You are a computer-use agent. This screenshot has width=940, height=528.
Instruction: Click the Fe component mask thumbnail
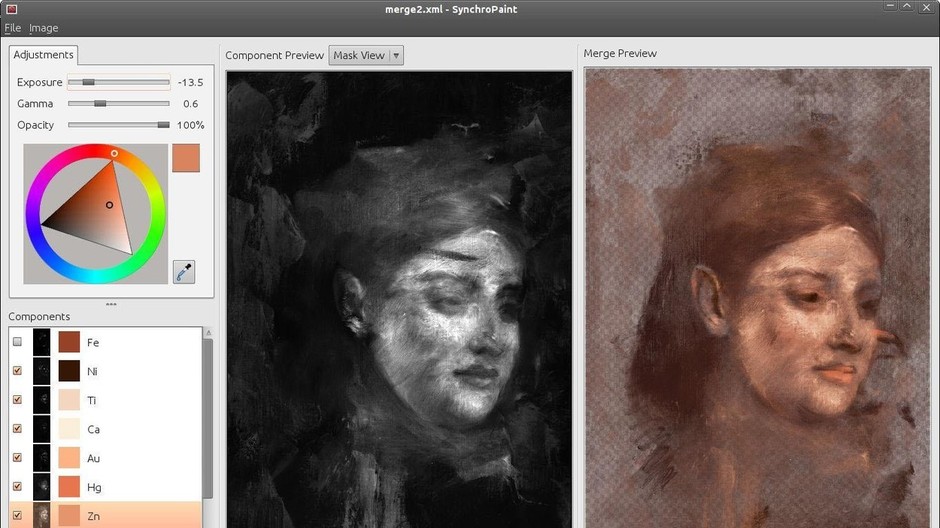click(x=41, y=342)
